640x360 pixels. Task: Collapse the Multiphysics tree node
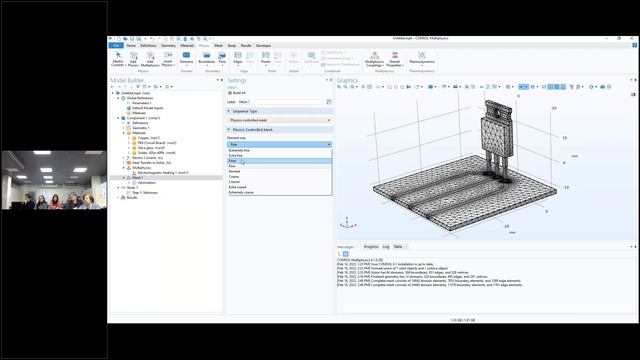click(124, 168)
